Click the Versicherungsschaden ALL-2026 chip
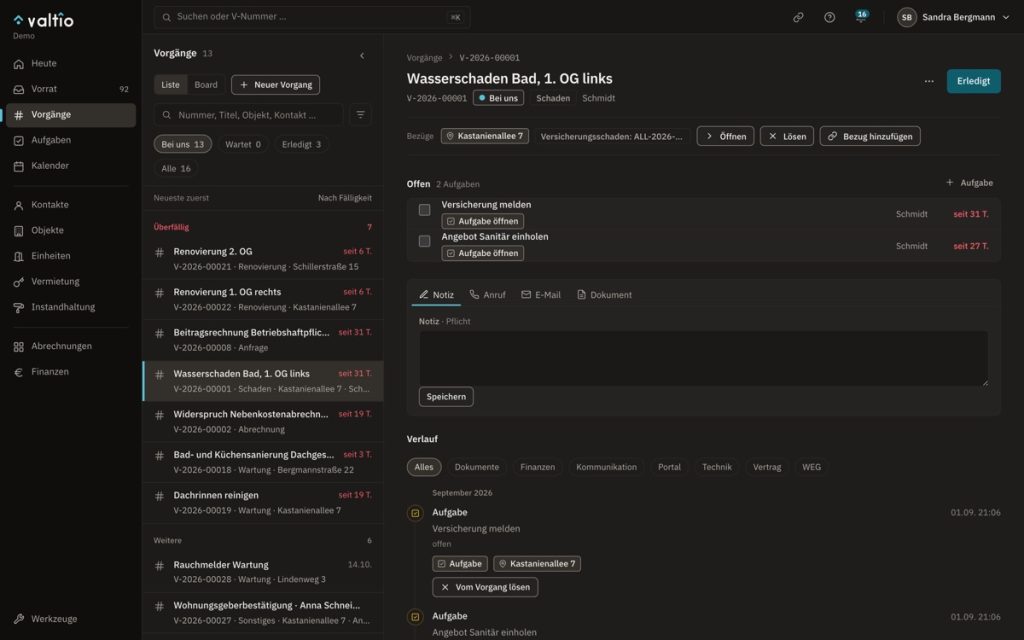1024x640 pixels. point(611,136)
